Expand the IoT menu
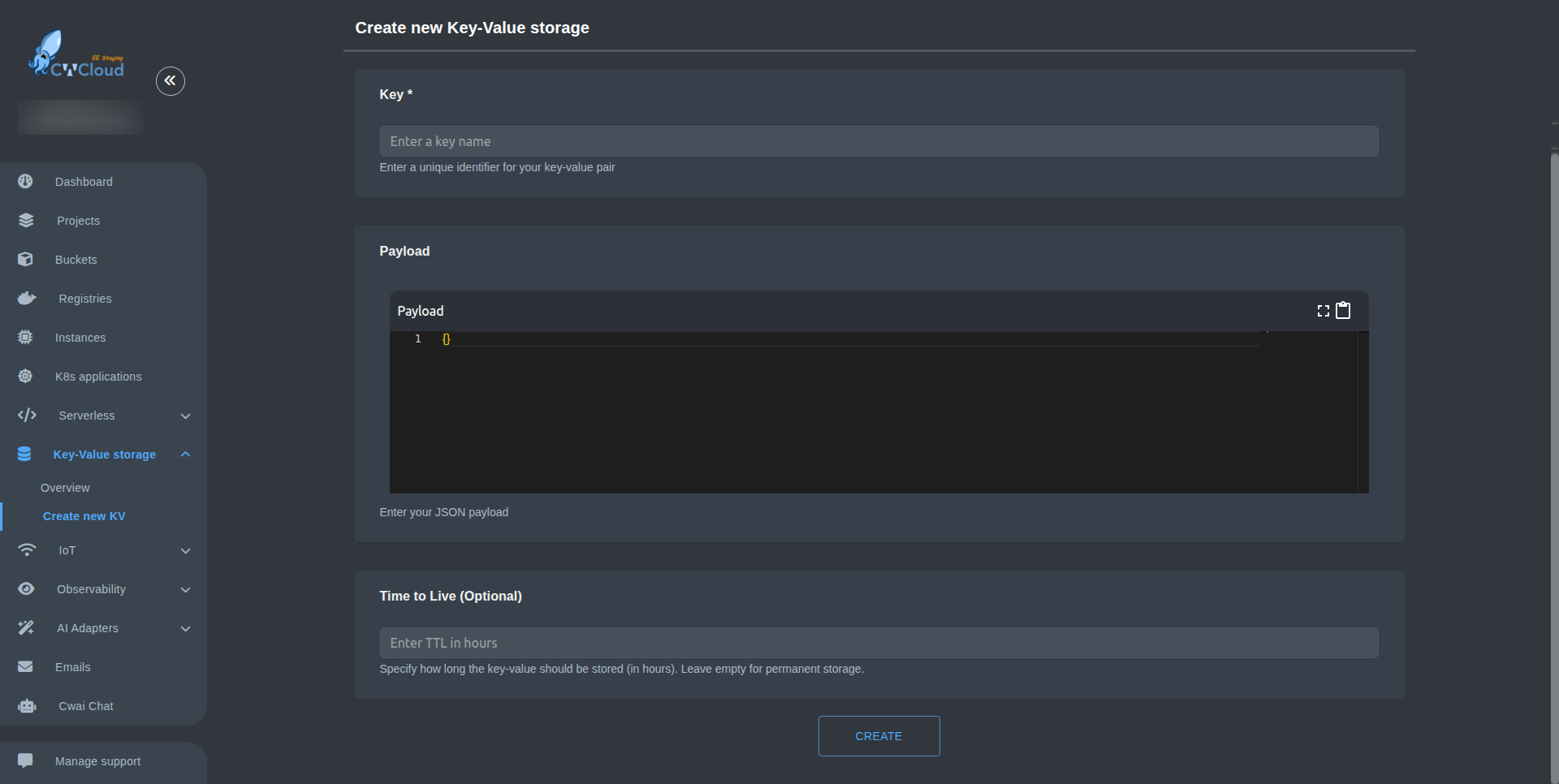The image size is (1559, 784). click(x=185, y=550)
